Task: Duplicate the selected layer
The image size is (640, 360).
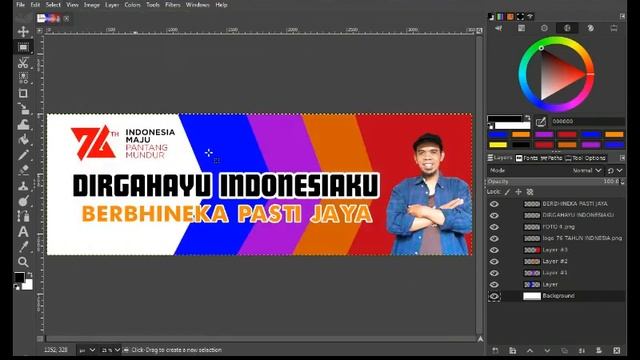Action: [x=564, y=351]
